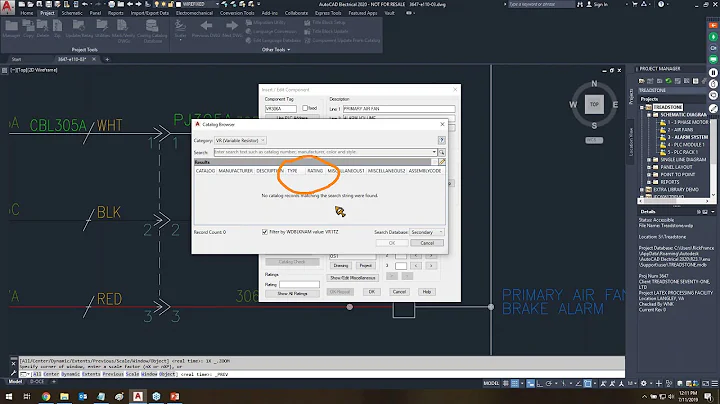Click the Next DWG arrow icon
Screen dimensions: 720x404
pos(232,28)
